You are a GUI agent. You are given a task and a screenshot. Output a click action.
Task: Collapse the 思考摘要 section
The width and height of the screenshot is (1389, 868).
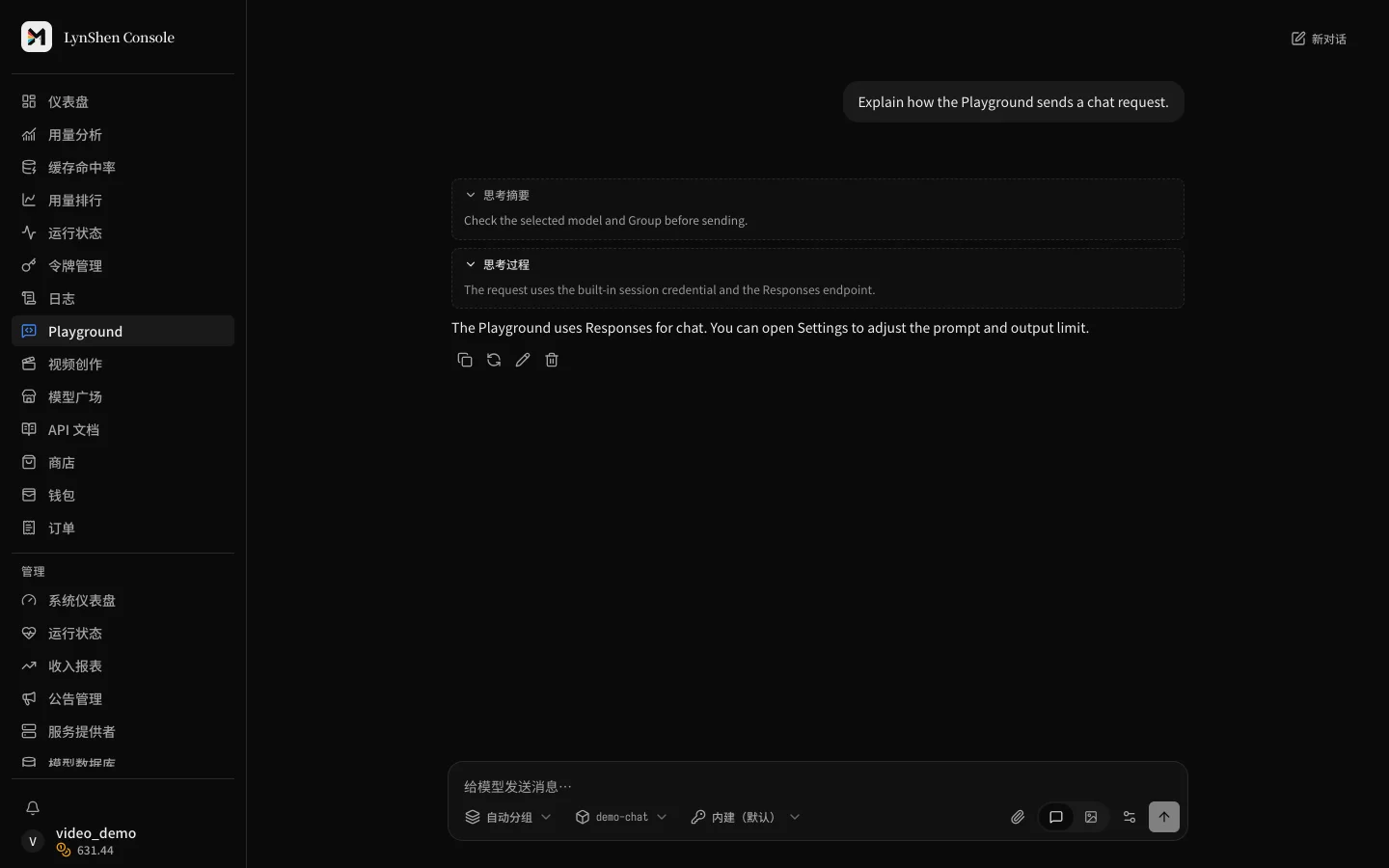click(498, 195)
